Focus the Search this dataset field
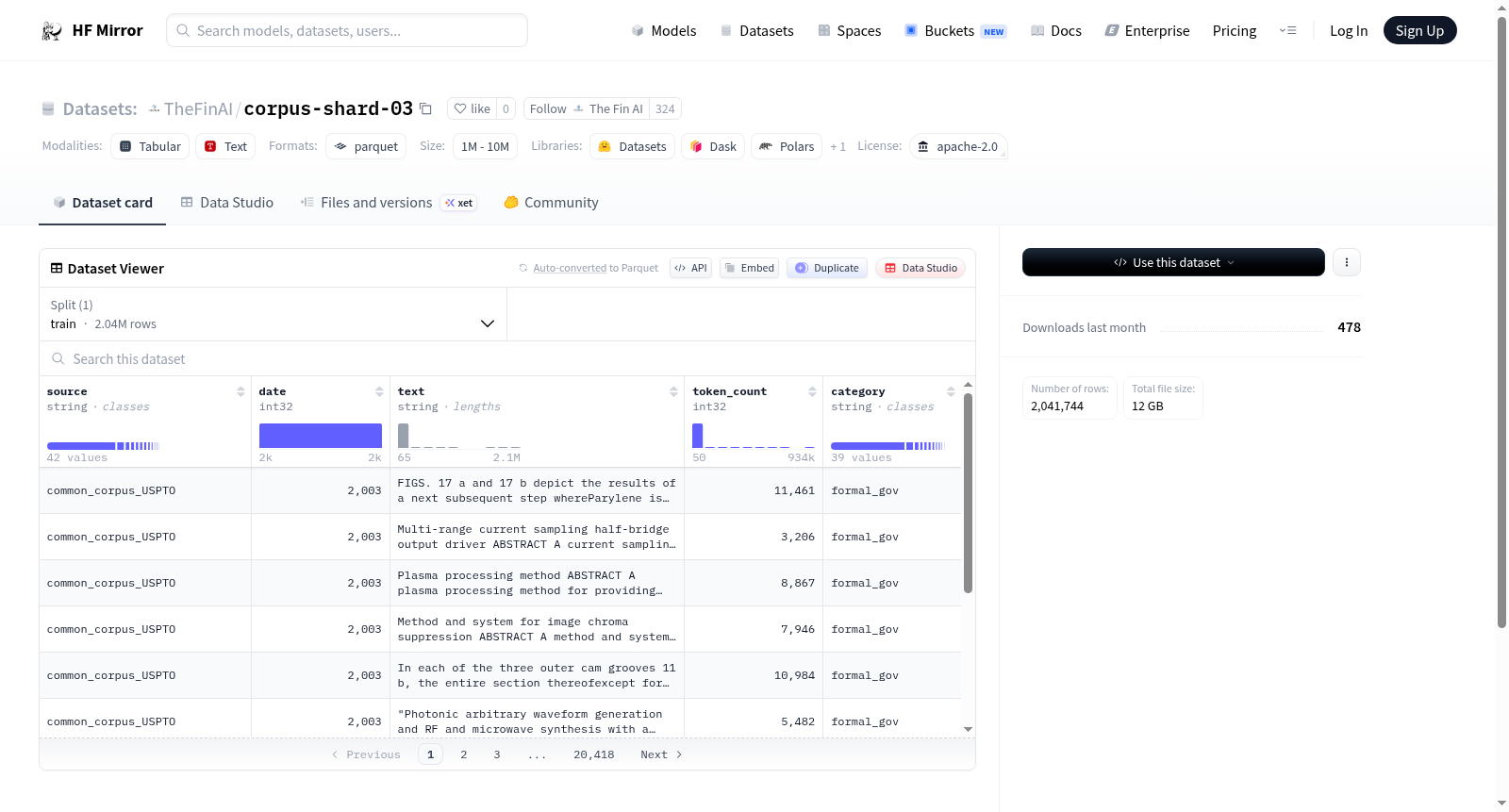1509x812 pixels. click(x=507, y=358)
